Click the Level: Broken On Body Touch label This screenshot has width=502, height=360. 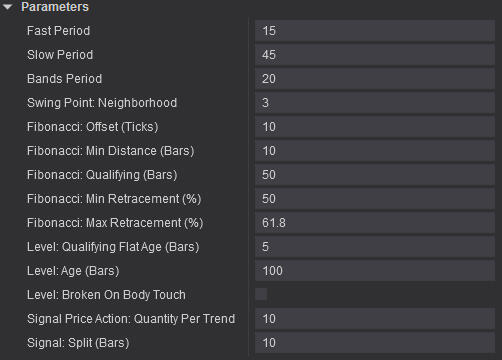pos(106,295)
